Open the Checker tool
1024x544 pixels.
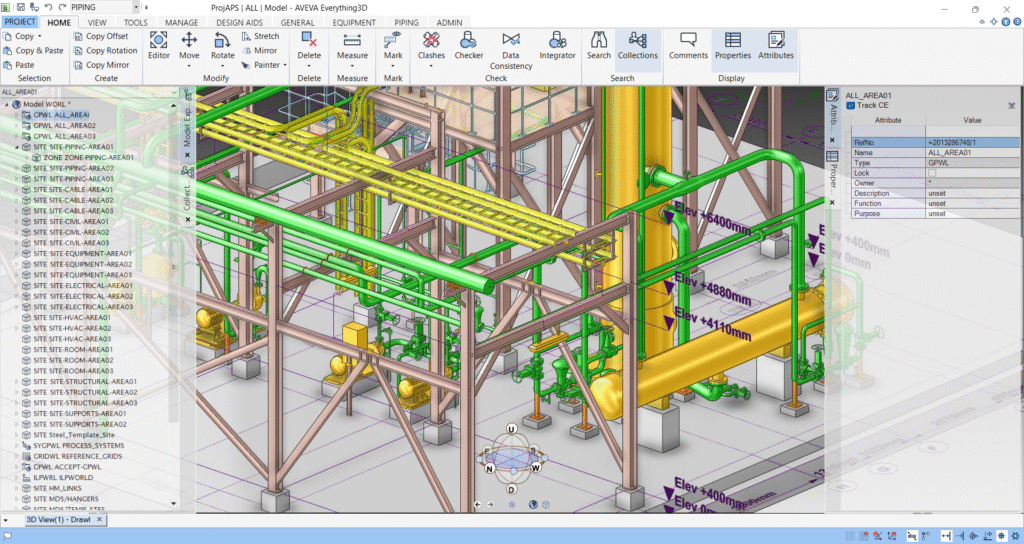(x=468, y=45)
